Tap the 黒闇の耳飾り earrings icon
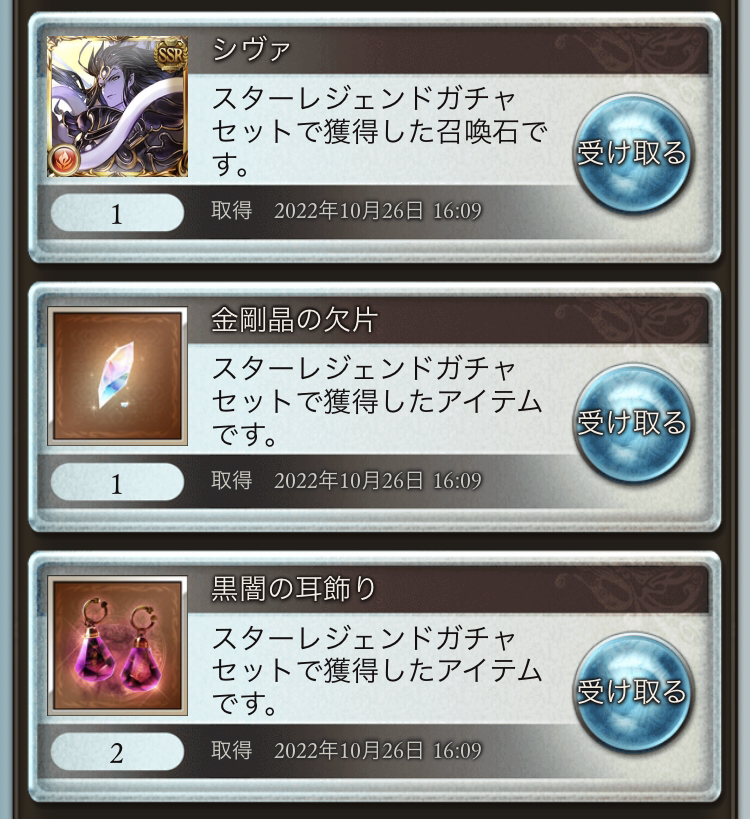 [x=118, y=646]
